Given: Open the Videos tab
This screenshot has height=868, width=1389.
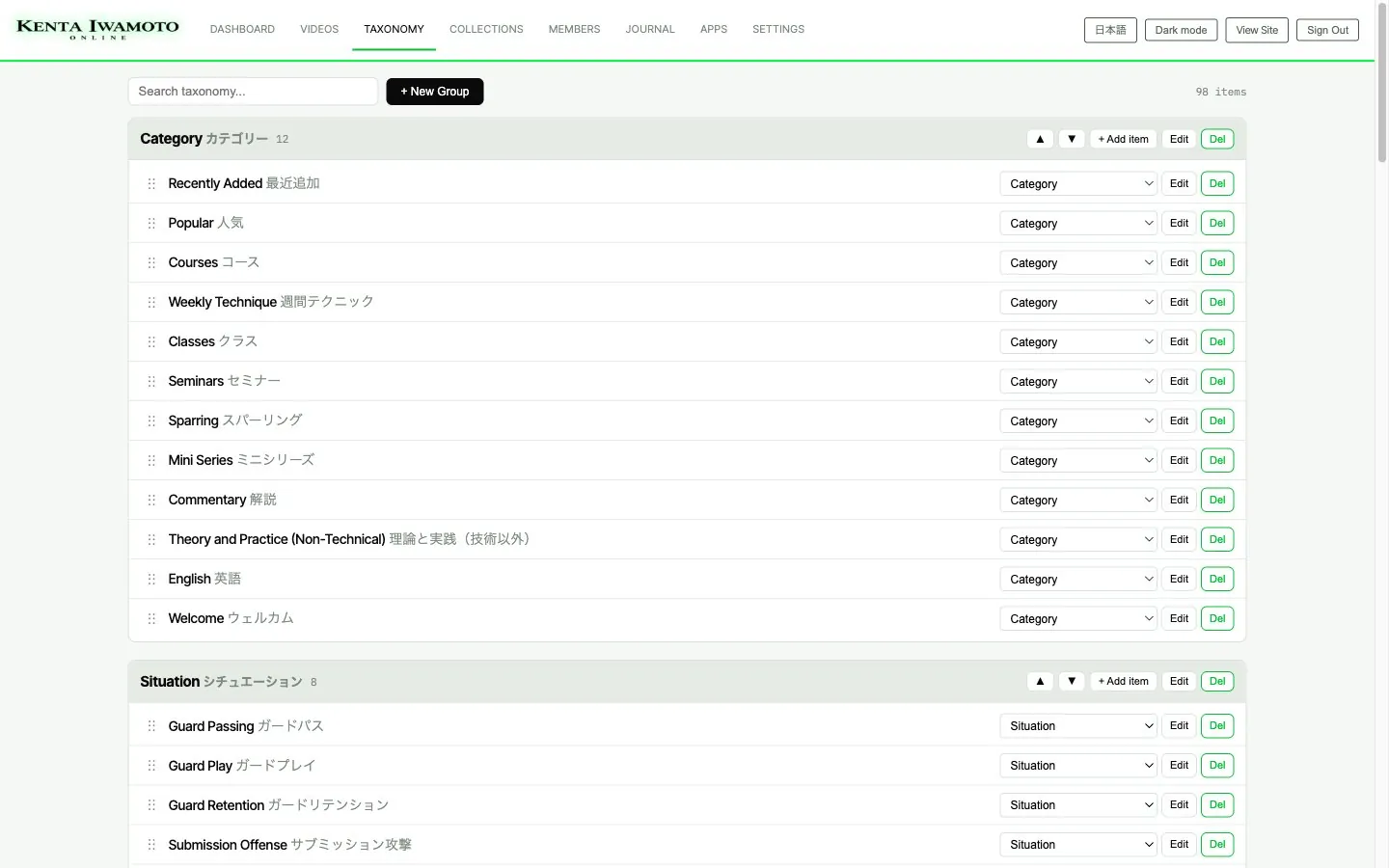Looking at the screenshot, I should pyautogui.click(x=319, y=29).
